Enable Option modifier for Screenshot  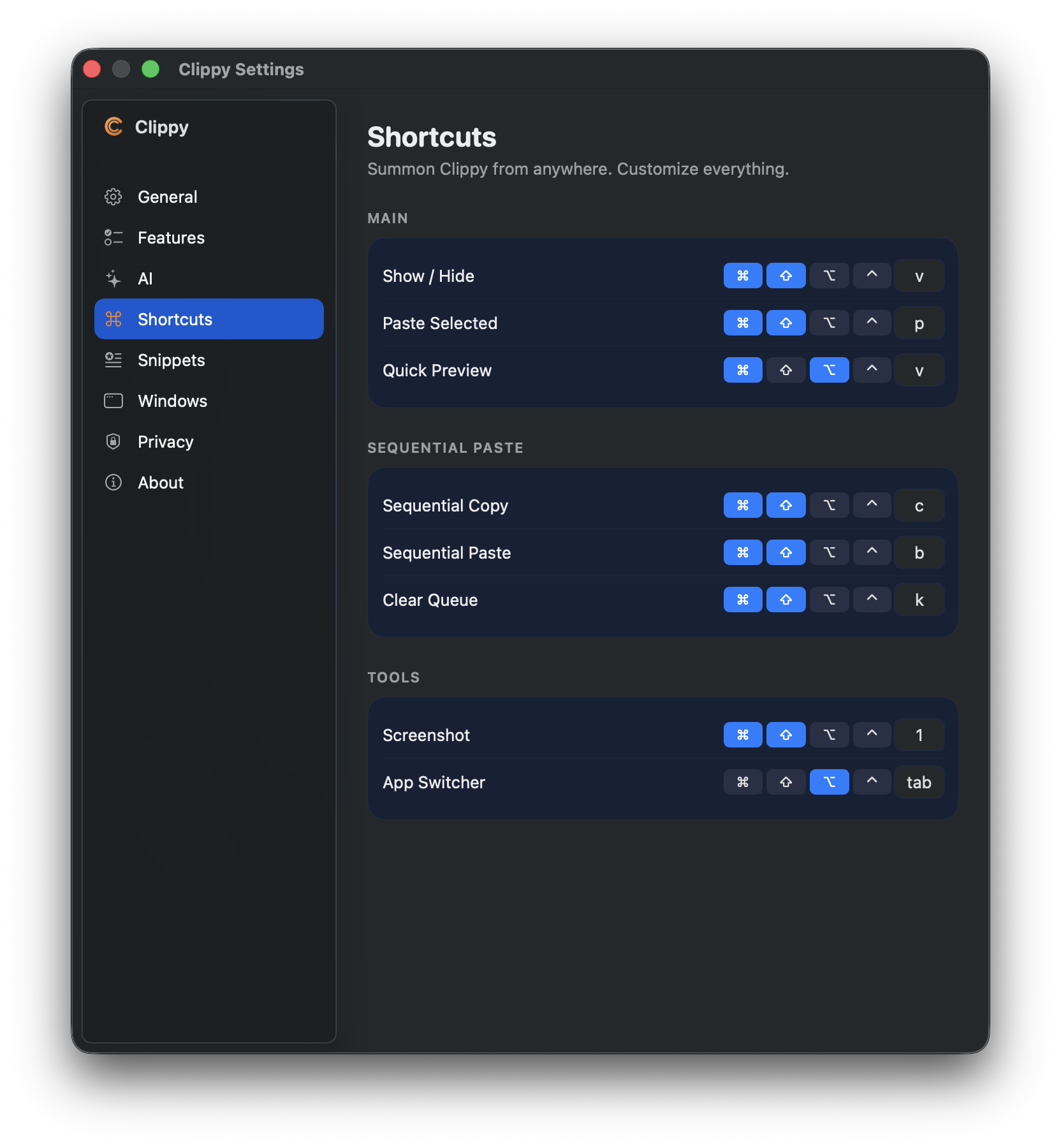point(830,735)
